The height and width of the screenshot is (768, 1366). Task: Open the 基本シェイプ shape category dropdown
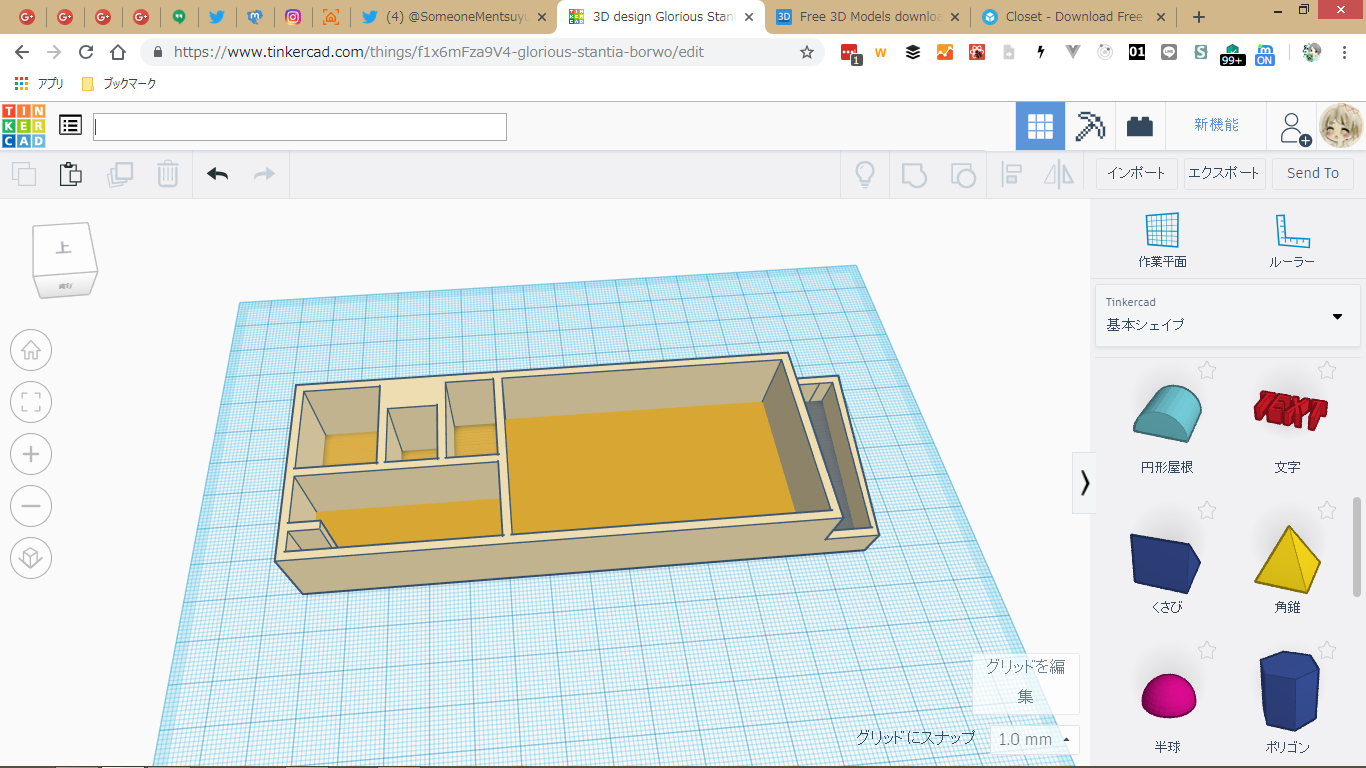pos(1227,315)
